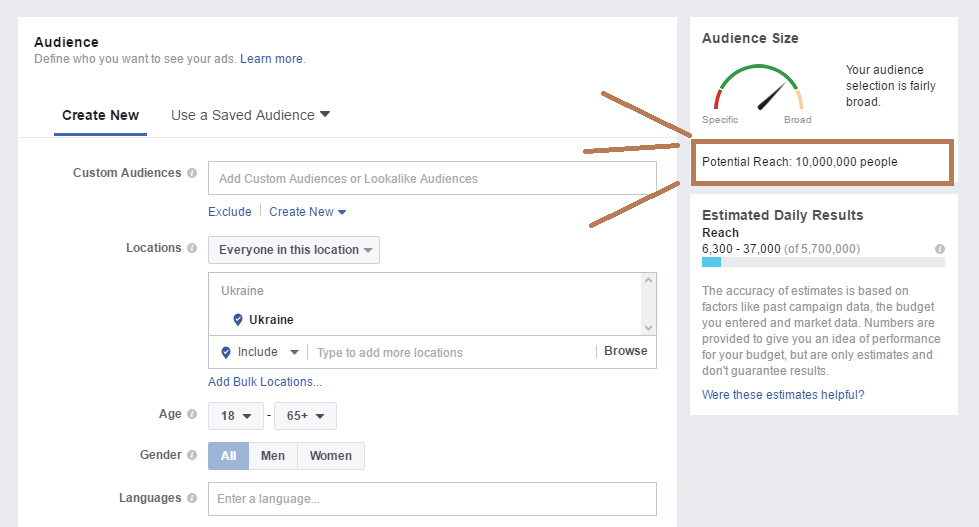Screen dimensions: 979x527
Task: Click the Ukraine location pin icon
Action: 238,320
